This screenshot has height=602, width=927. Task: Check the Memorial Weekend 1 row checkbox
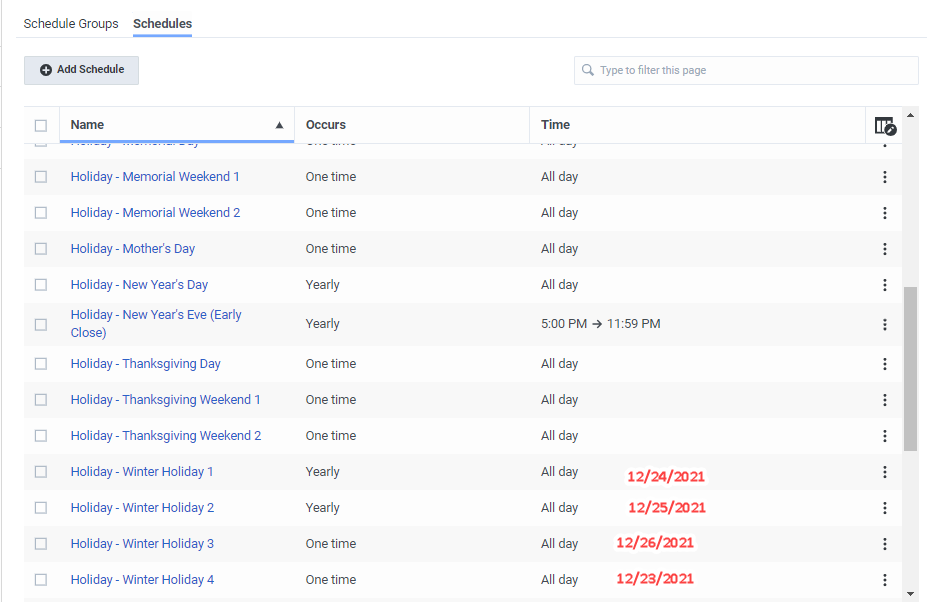[41, 177]
